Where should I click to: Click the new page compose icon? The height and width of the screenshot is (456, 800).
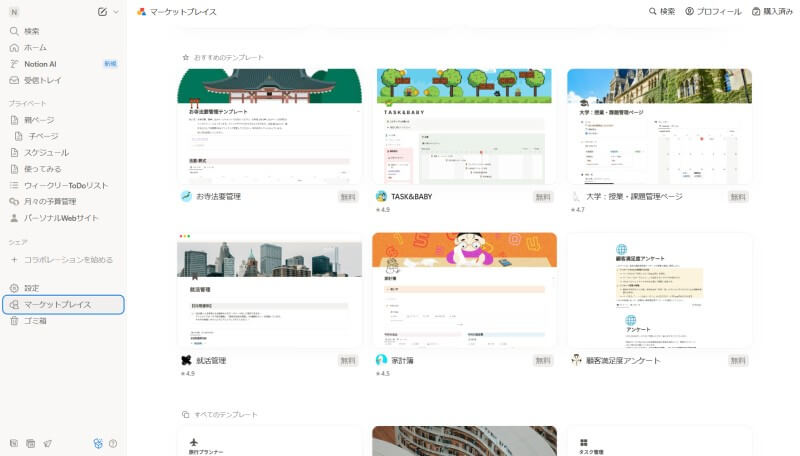pos(103,12)
